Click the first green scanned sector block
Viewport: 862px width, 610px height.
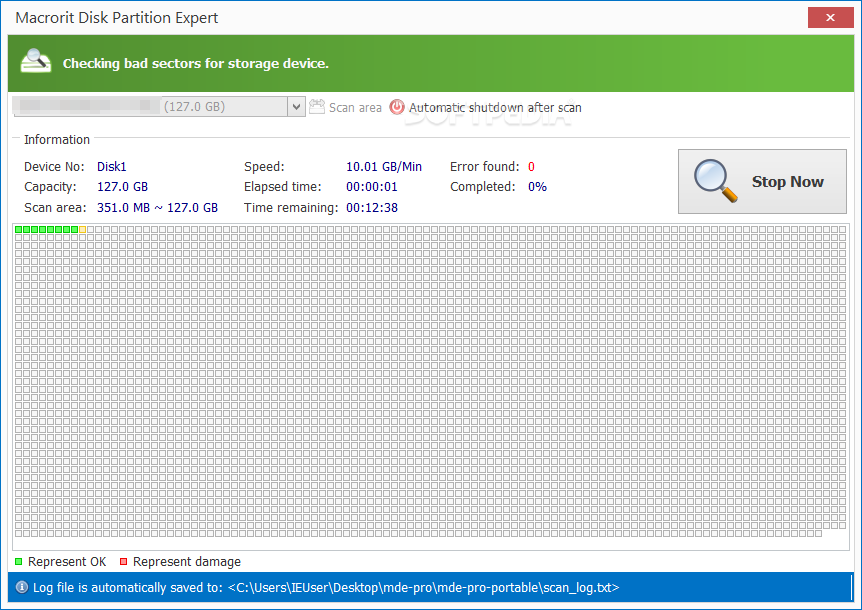19,229
